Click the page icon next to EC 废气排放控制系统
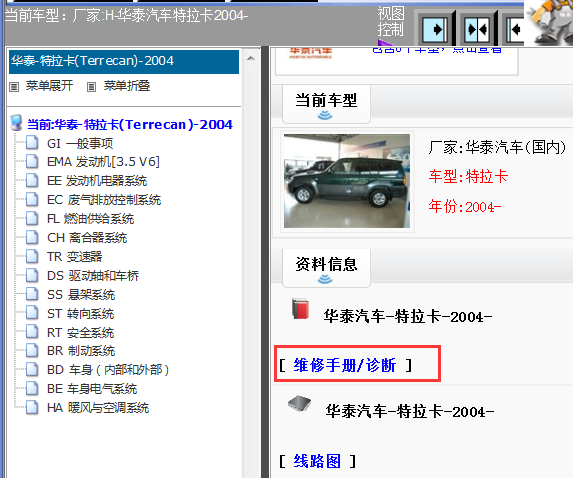The width and height of the screenshot is (573, 478). [32, 199]
